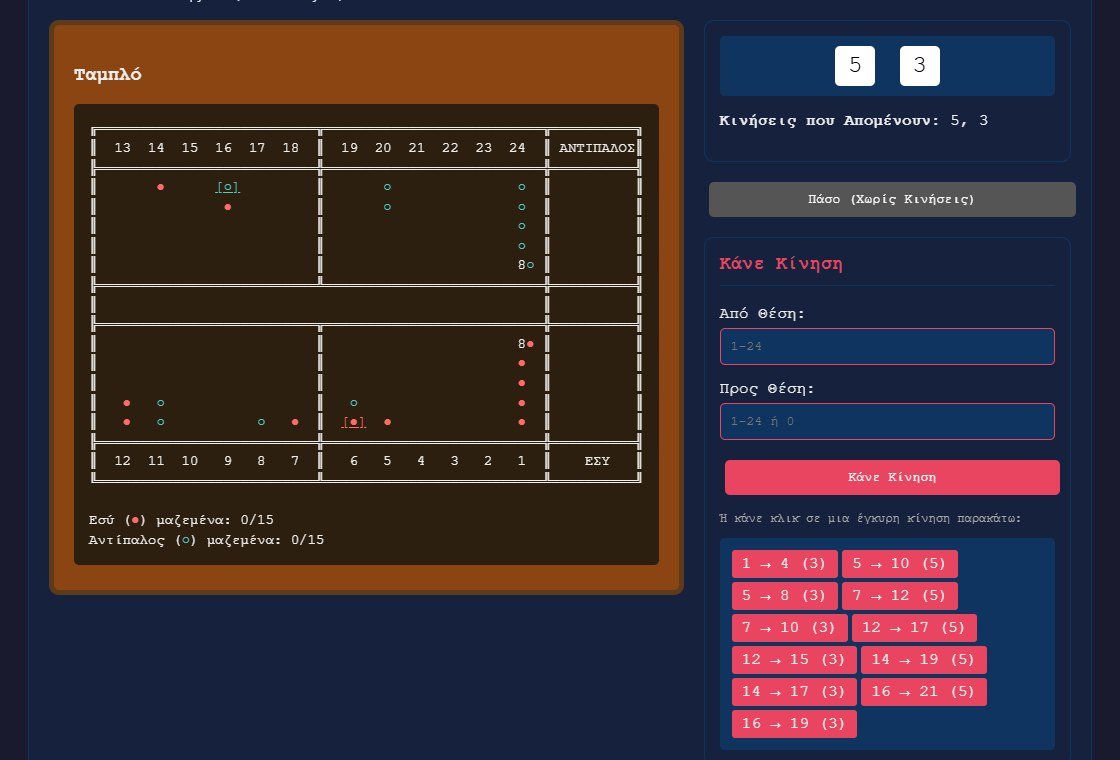Screen dimensions: 1120x760
Task: Click the hint text about έγκυρη κίνηση παρακάτω
Action: (x=870, y=519)
